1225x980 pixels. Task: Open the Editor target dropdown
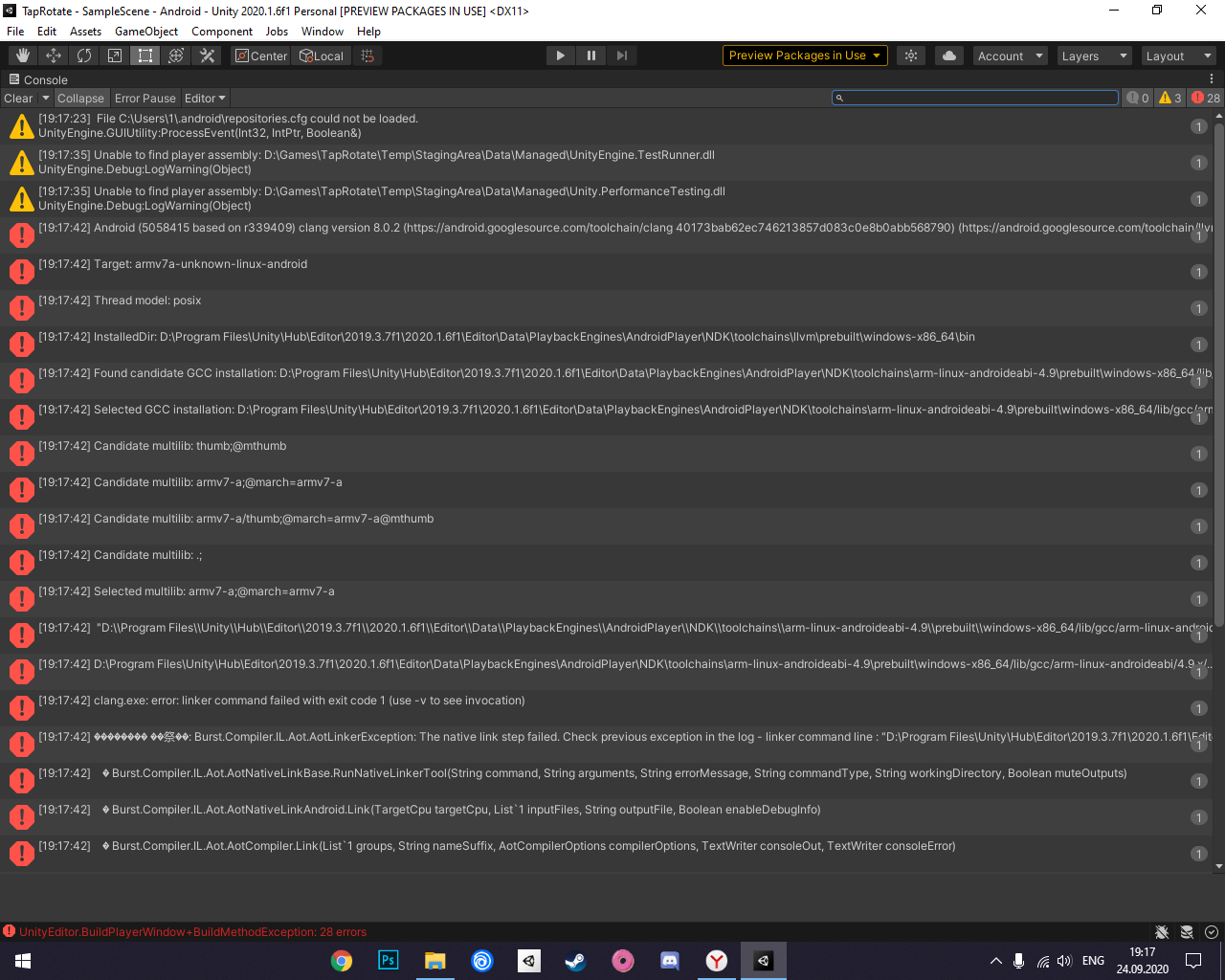click(205, 98)
